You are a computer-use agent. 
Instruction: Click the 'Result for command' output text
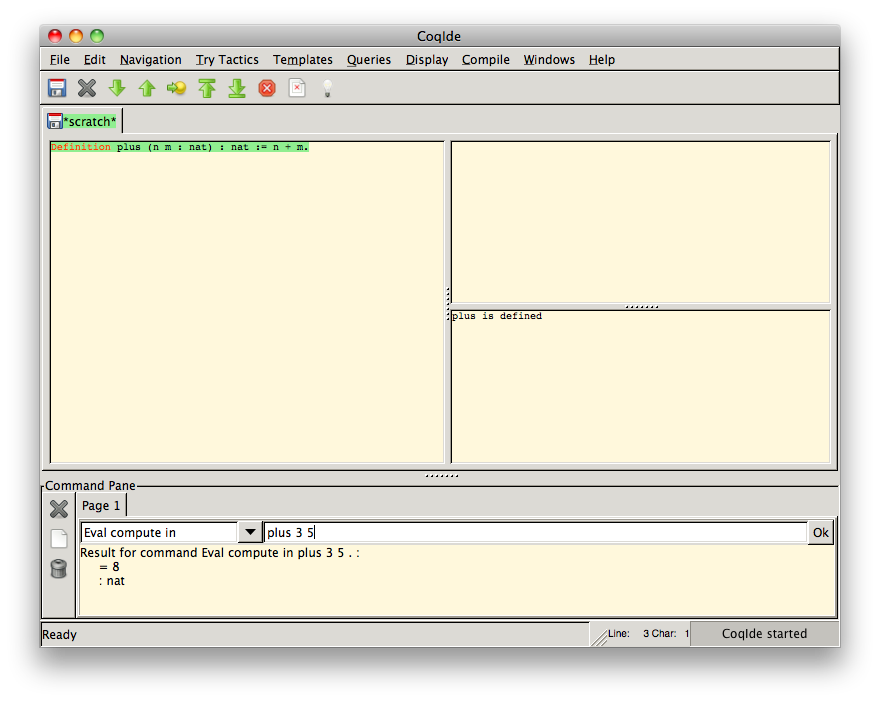(220, 553)
